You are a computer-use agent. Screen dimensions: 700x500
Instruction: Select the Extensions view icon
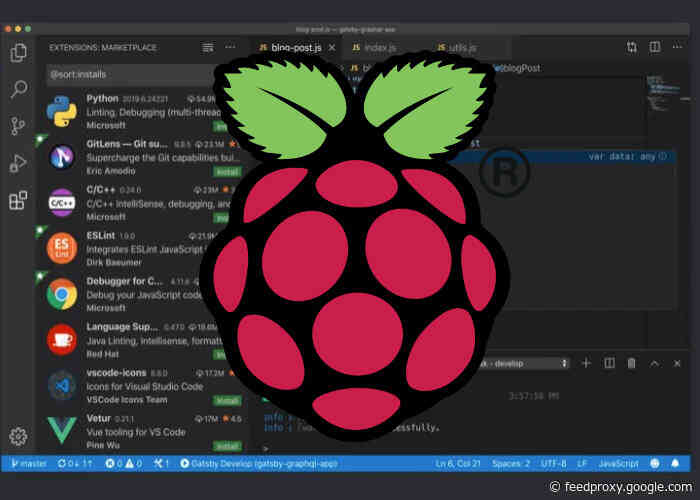[x=18, y=200]
